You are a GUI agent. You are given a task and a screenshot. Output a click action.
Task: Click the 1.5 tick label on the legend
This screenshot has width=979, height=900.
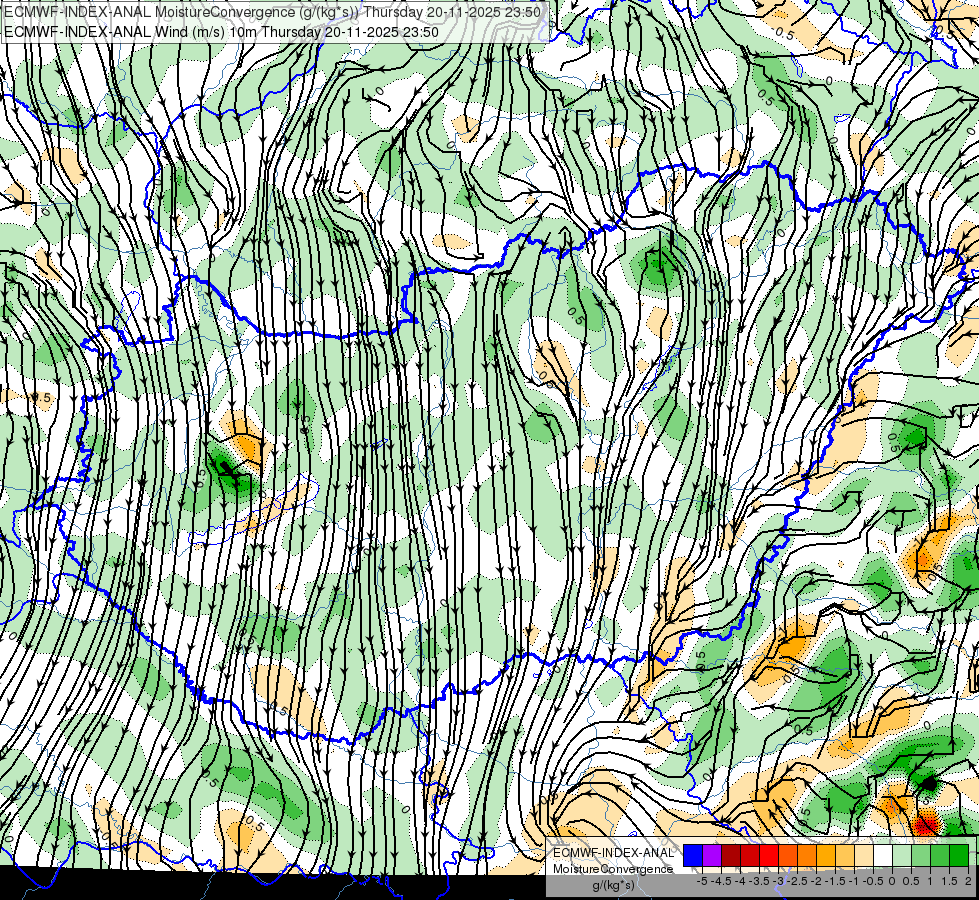949,881
